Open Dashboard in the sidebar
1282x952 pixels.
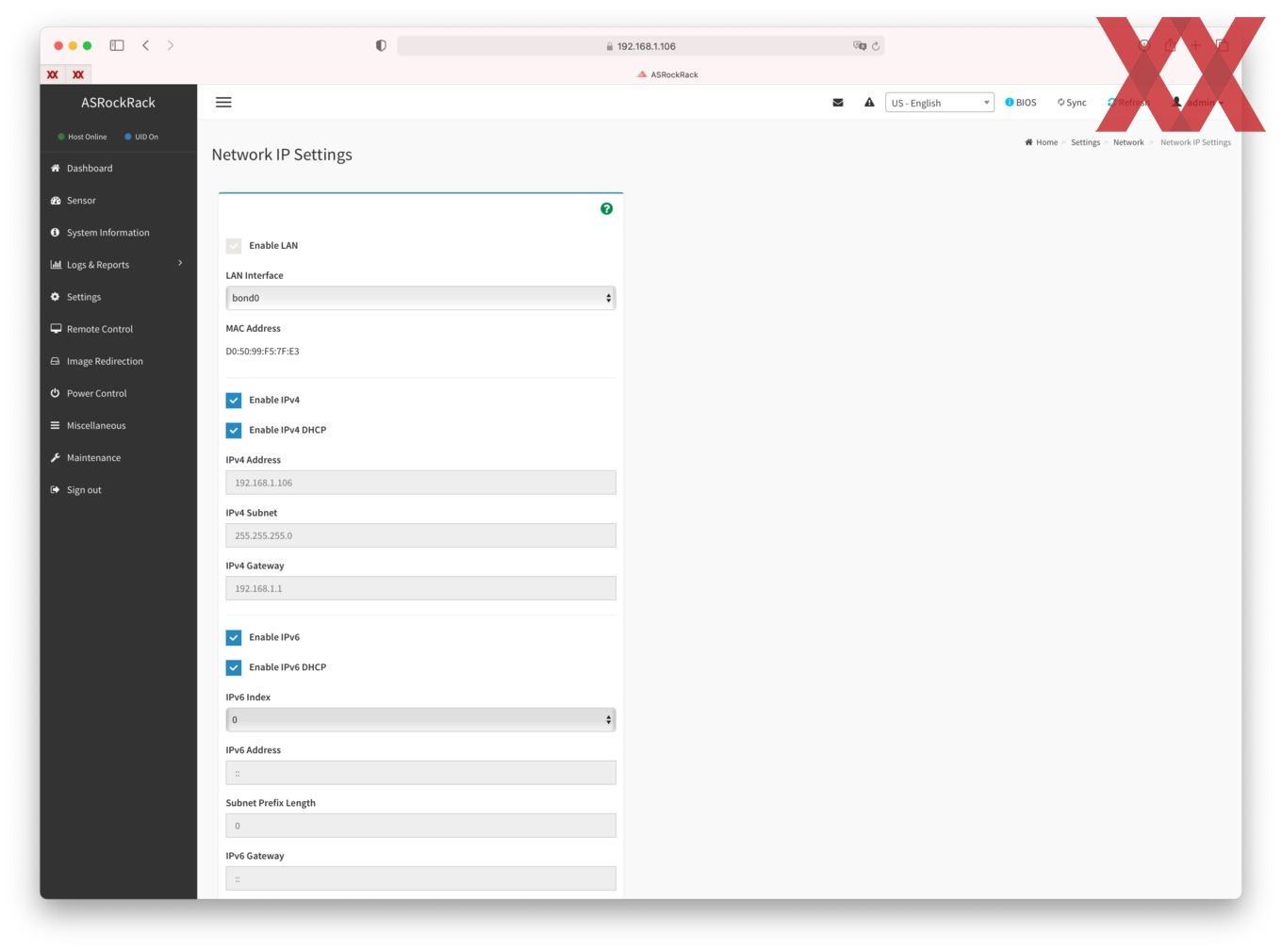click(x=90, y=168)
